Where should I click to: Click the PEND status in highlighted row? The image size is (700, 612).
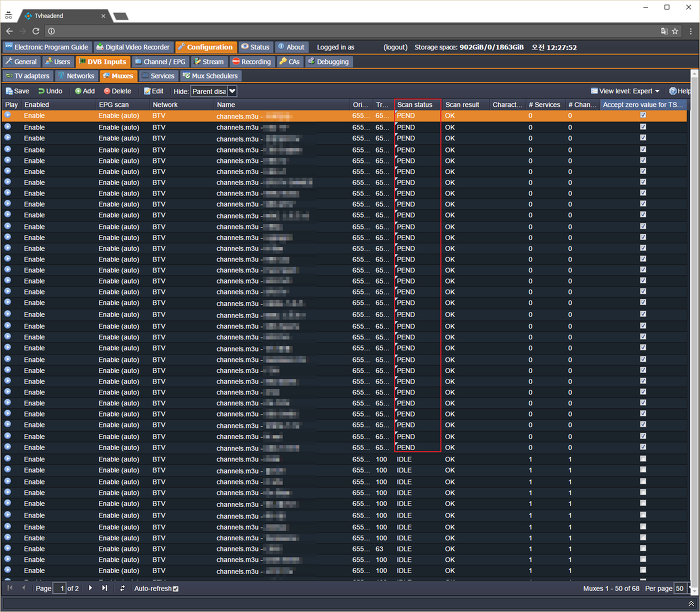406,116
